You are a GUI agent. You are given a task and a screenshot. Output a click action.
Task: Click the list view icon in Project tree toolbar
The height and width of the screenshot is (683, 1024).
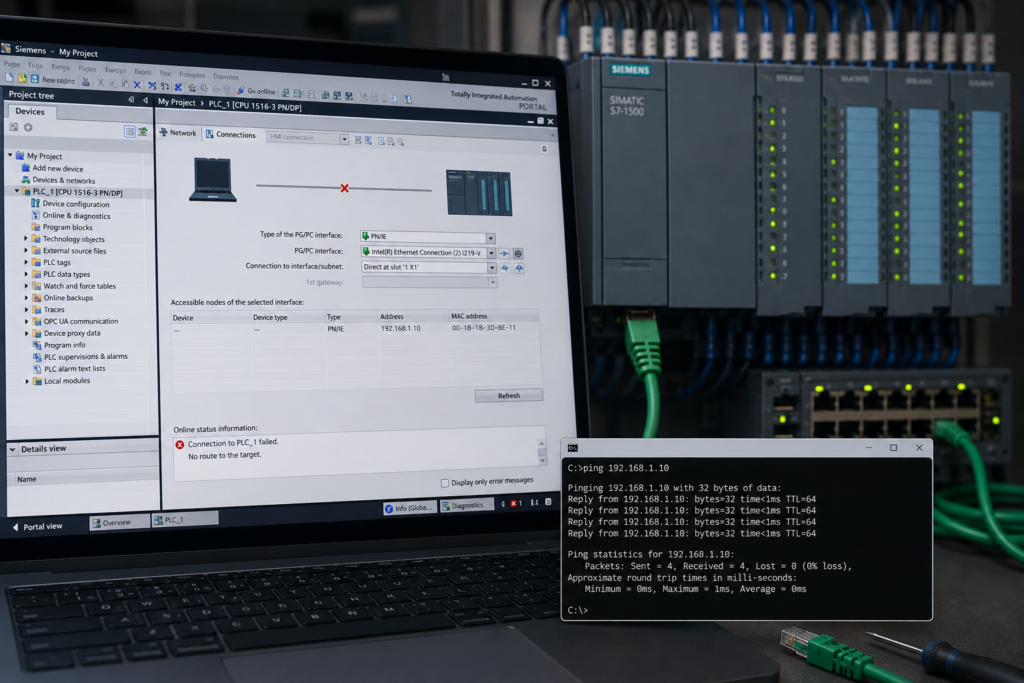tap(129, 131)
